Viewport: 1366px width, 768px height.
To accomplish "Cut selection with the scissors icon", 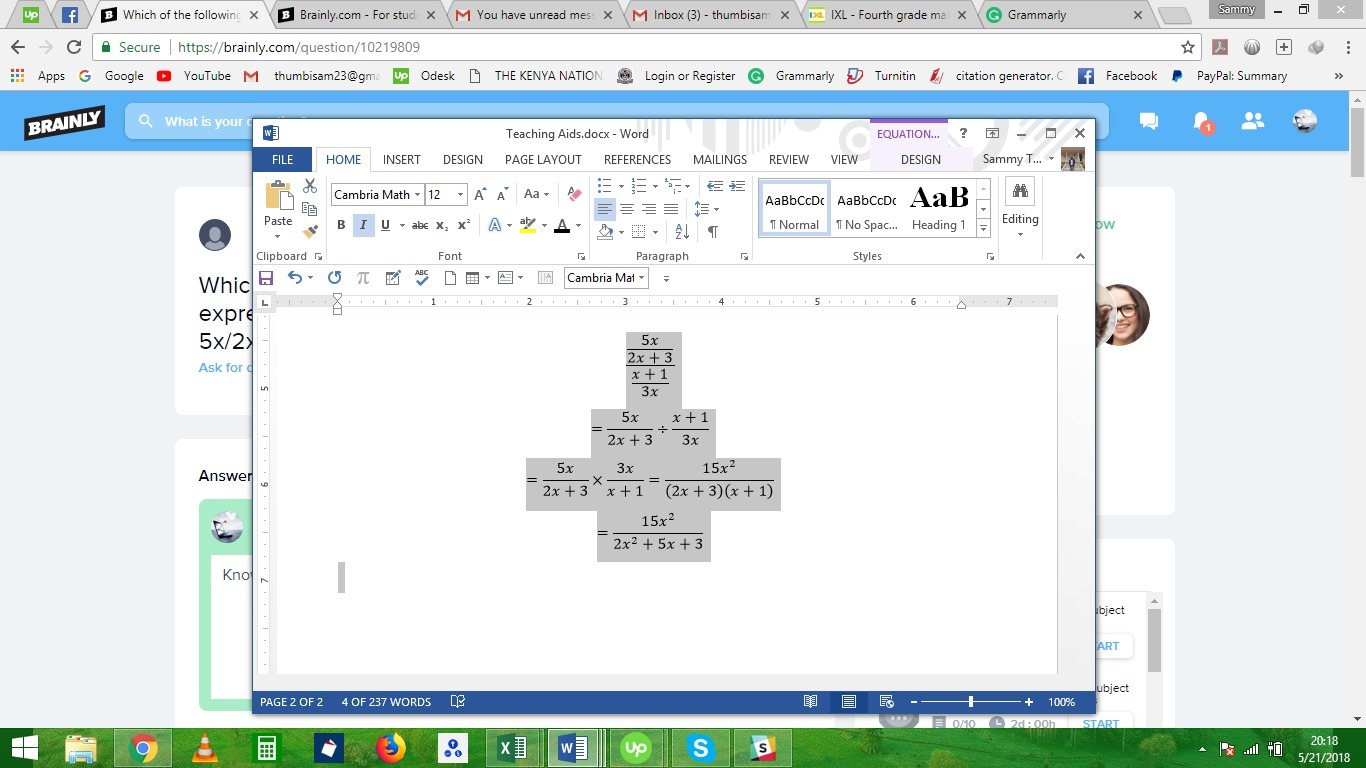I will tap(310, 186).
